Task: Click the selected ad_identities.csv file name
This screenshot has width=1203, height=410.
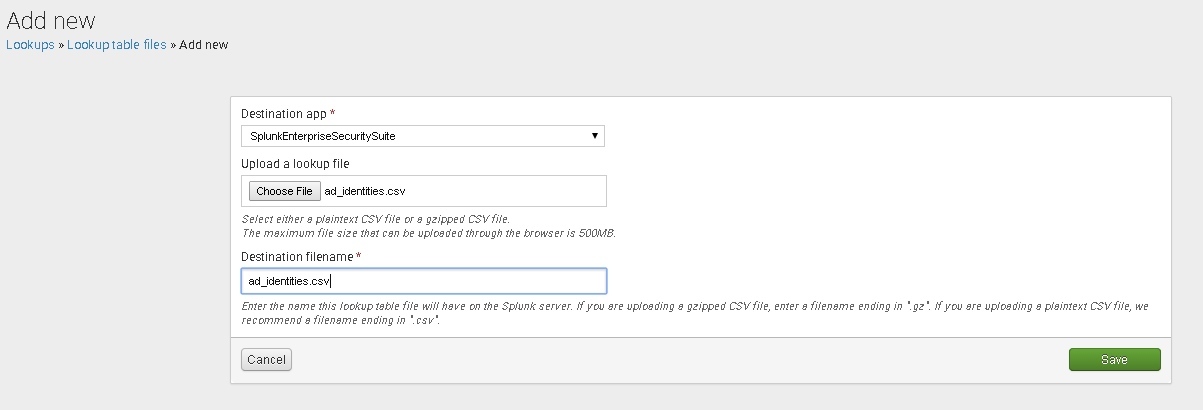Action: tap(365, 191)
